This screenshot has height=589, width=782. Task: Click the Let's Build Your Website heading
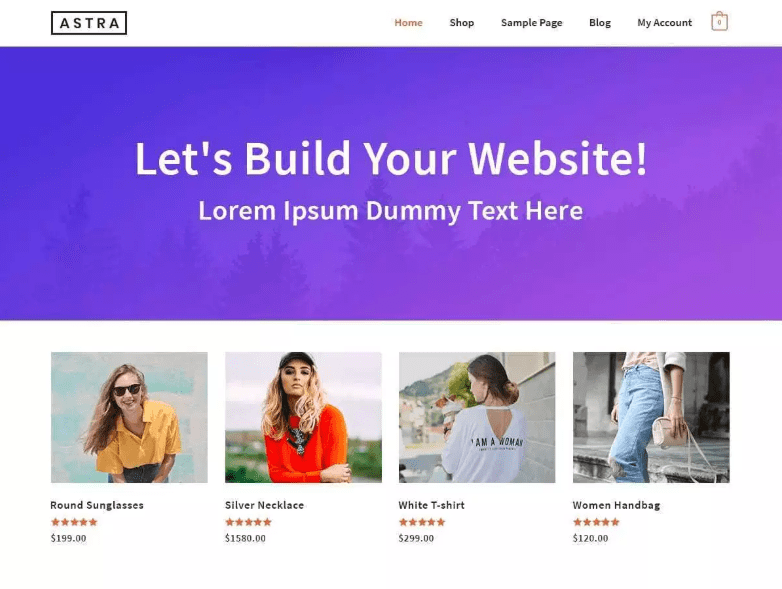(391, 158)
